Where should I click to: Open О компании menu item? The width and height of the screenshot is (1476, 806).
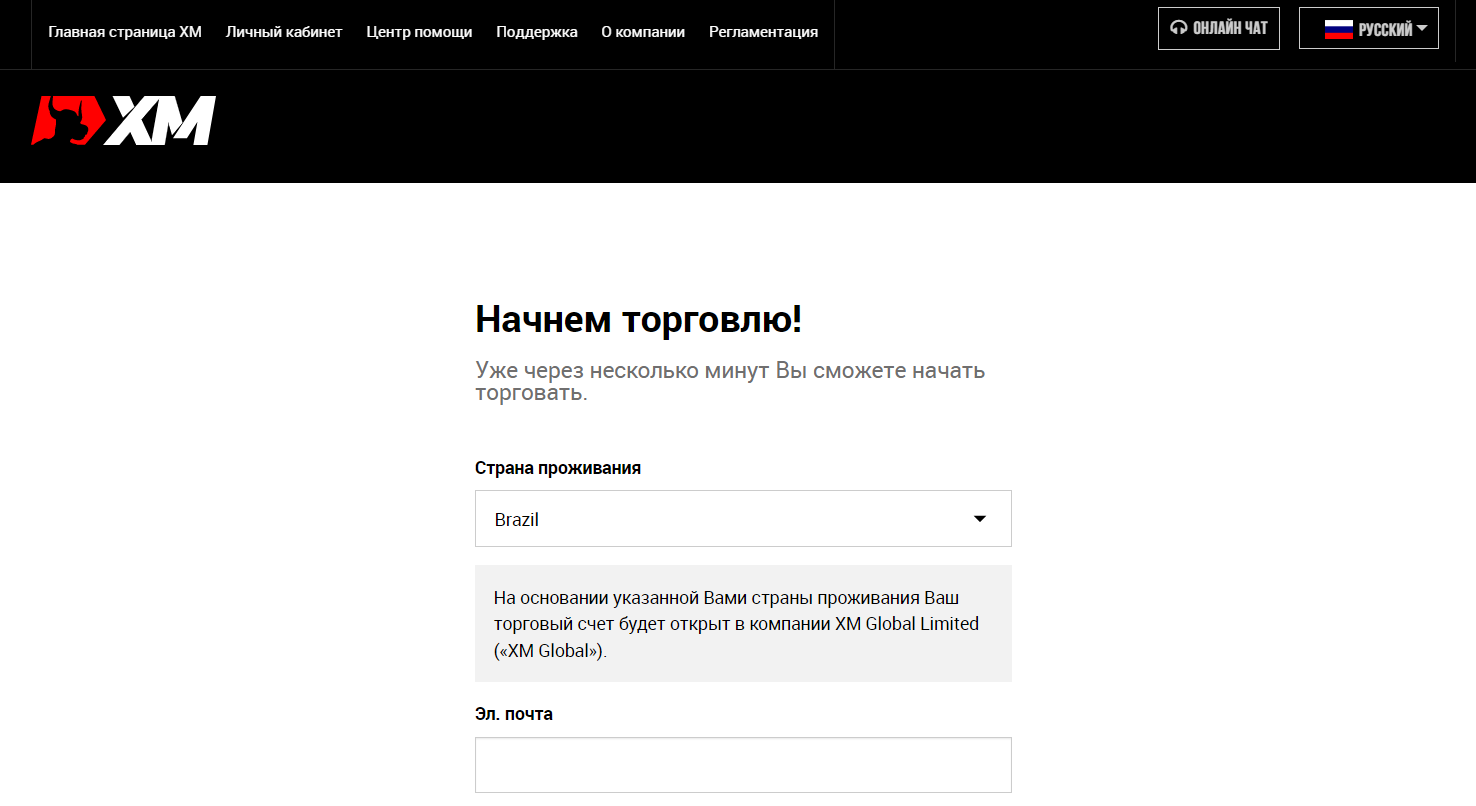643,32
